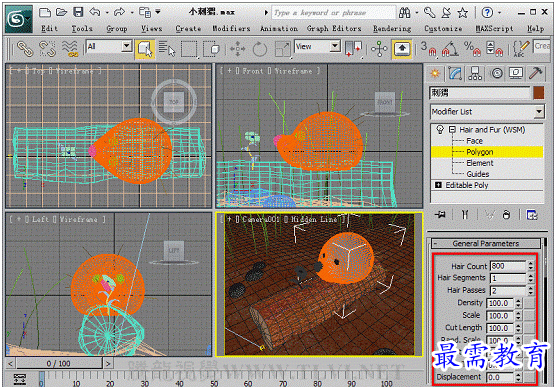Adjust the Hair Passes spinner arrows
This screenshot has width=556, height=387.
[x=530, y=291]
